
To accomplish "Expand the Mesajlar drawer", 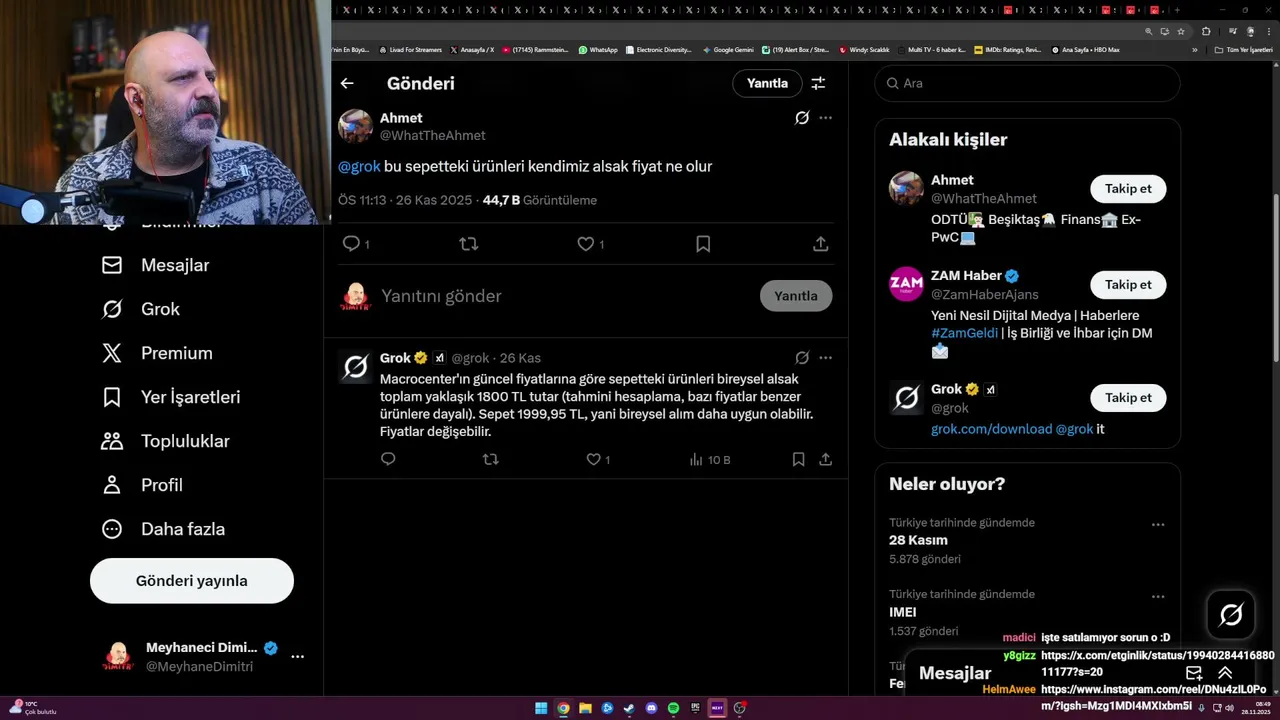I will (1225, 673).
